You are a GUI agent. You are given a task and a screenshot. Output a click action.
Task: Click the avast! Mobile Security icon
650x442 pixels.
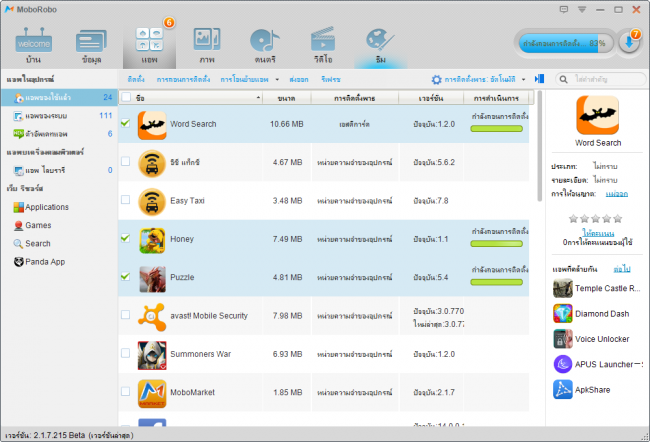[x=152, y=317]
